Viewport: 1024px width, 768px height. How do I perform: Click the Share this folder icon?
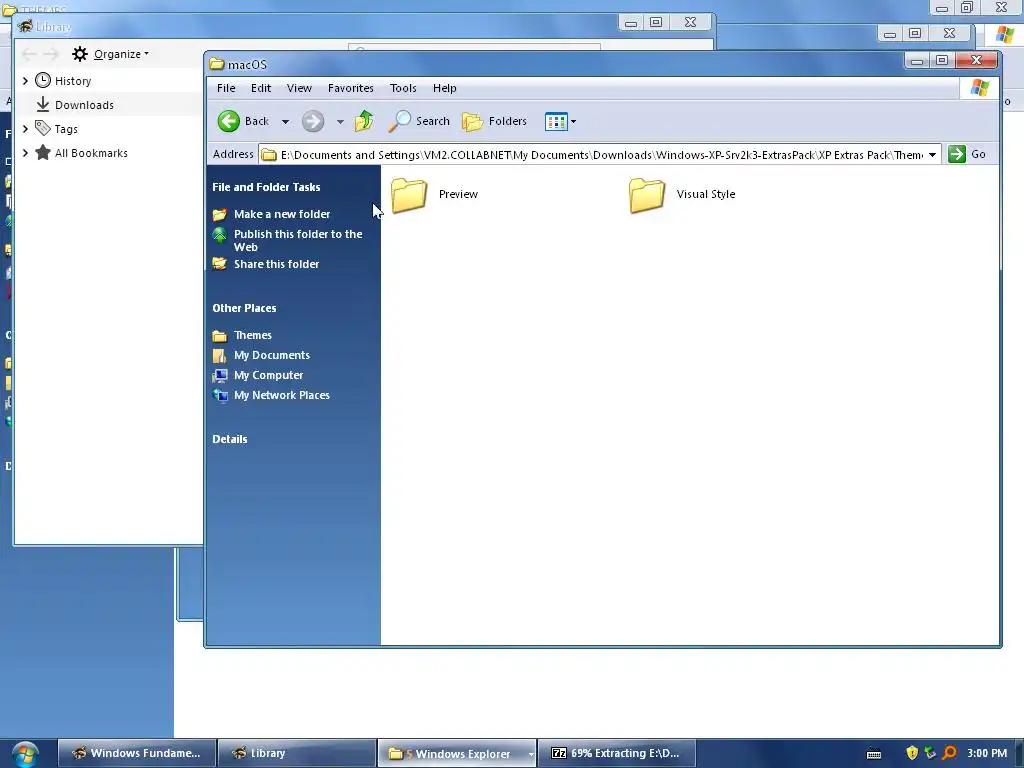click(x=220, y=264)
